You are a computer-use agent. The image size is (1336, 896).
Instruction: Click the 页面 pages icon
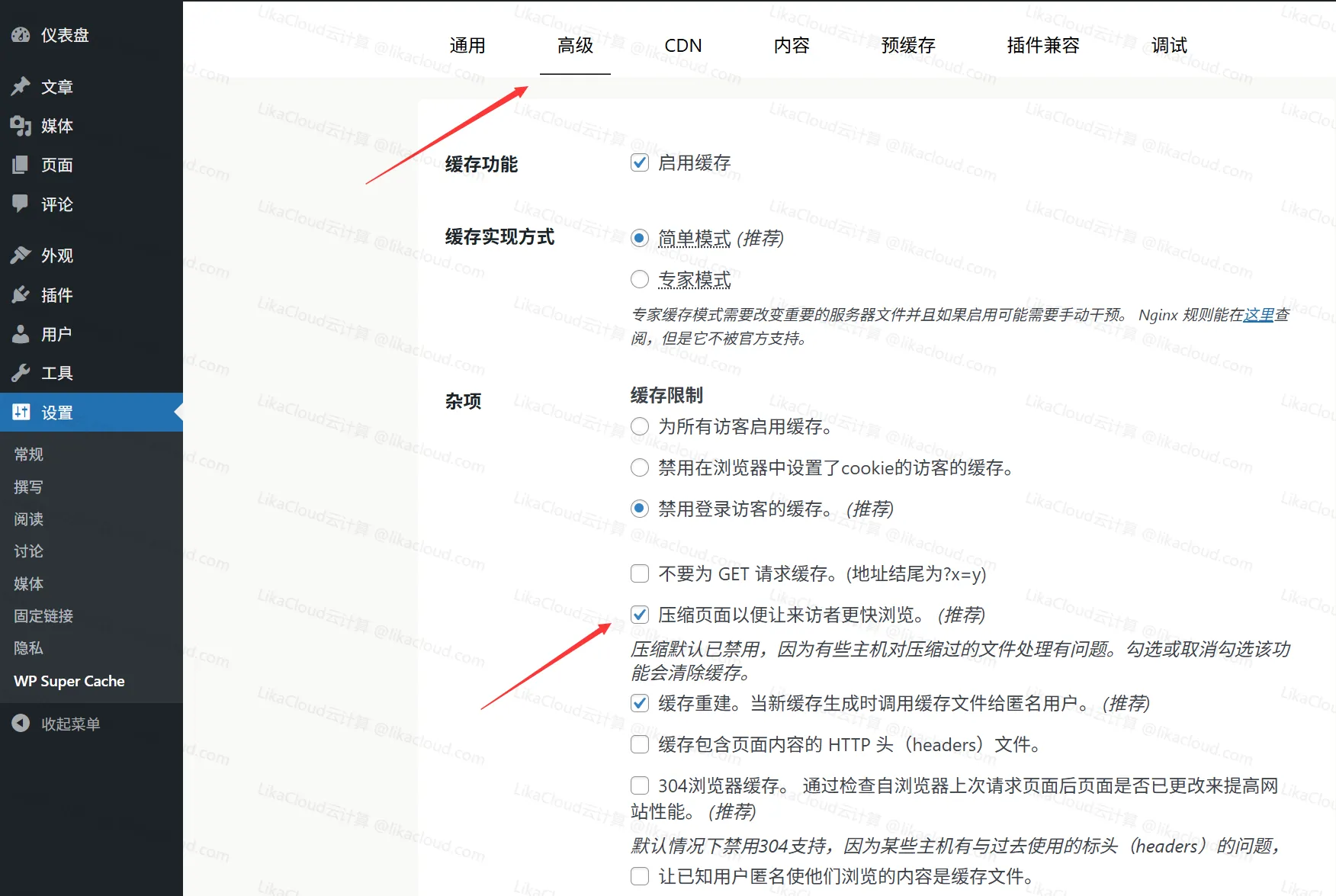coord(21,165)
